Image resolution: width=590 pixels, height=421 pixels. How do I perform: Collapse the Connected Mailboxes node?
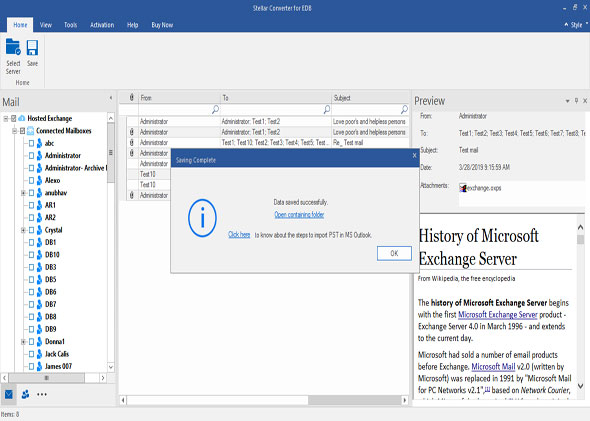(x=14, y=131)
